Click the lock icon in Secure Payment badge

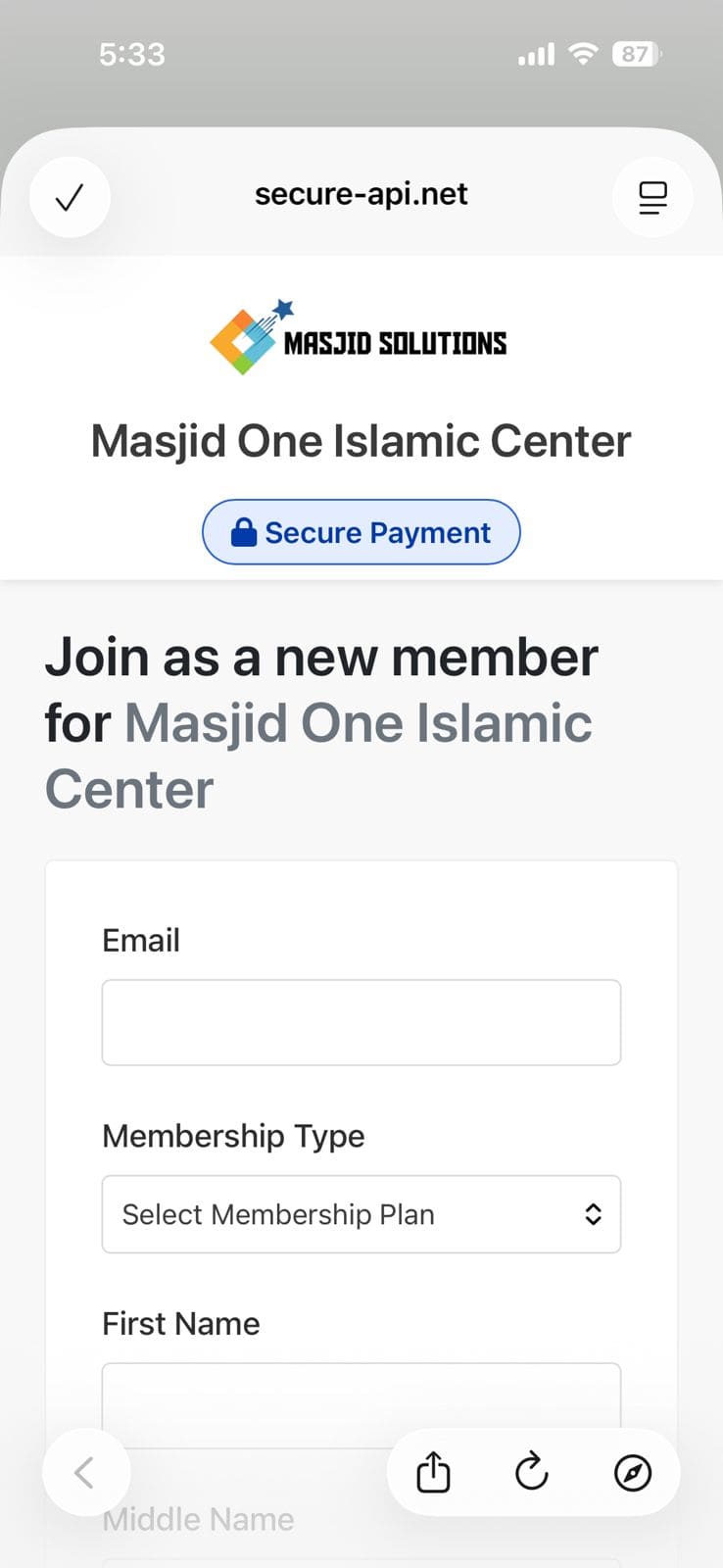pyautogui.click(x=243, y=532)
